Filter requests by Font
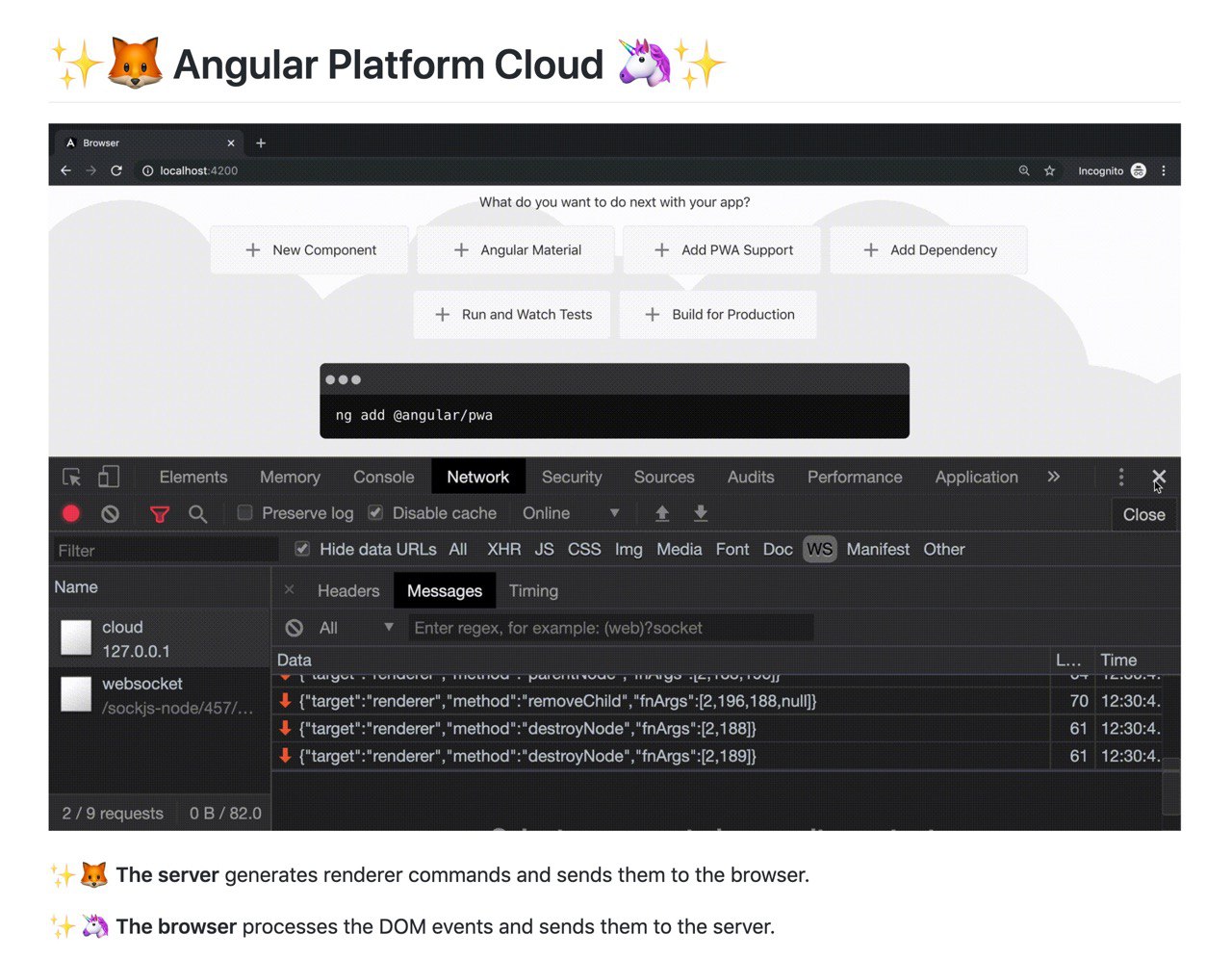The image size is (1232, 960). 732,549
